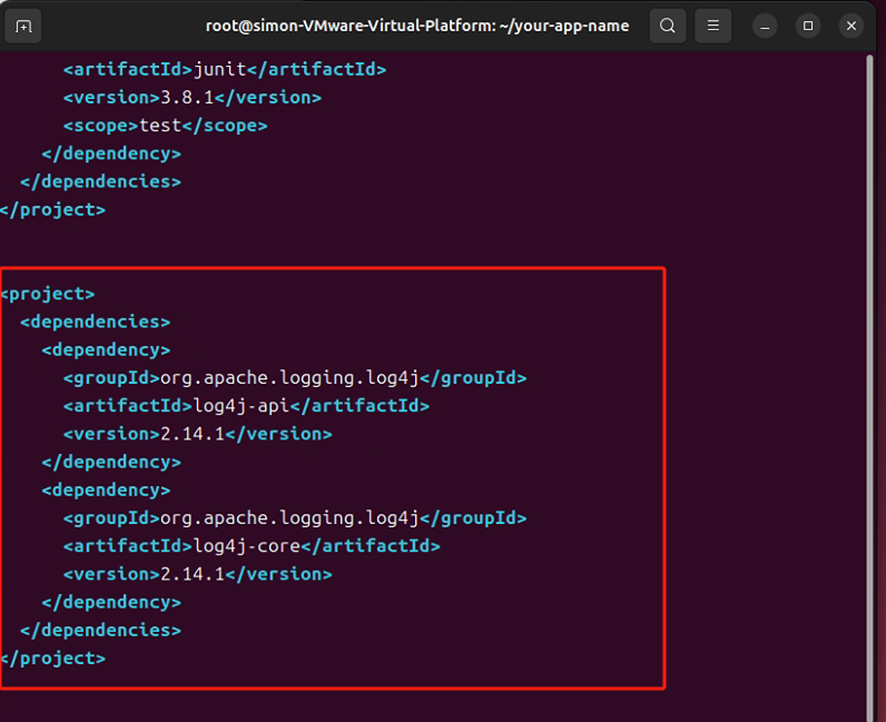This screenshot has height=722, width=886.
Task: Click the closing </project> tag after junit
Action: (53, 210)
